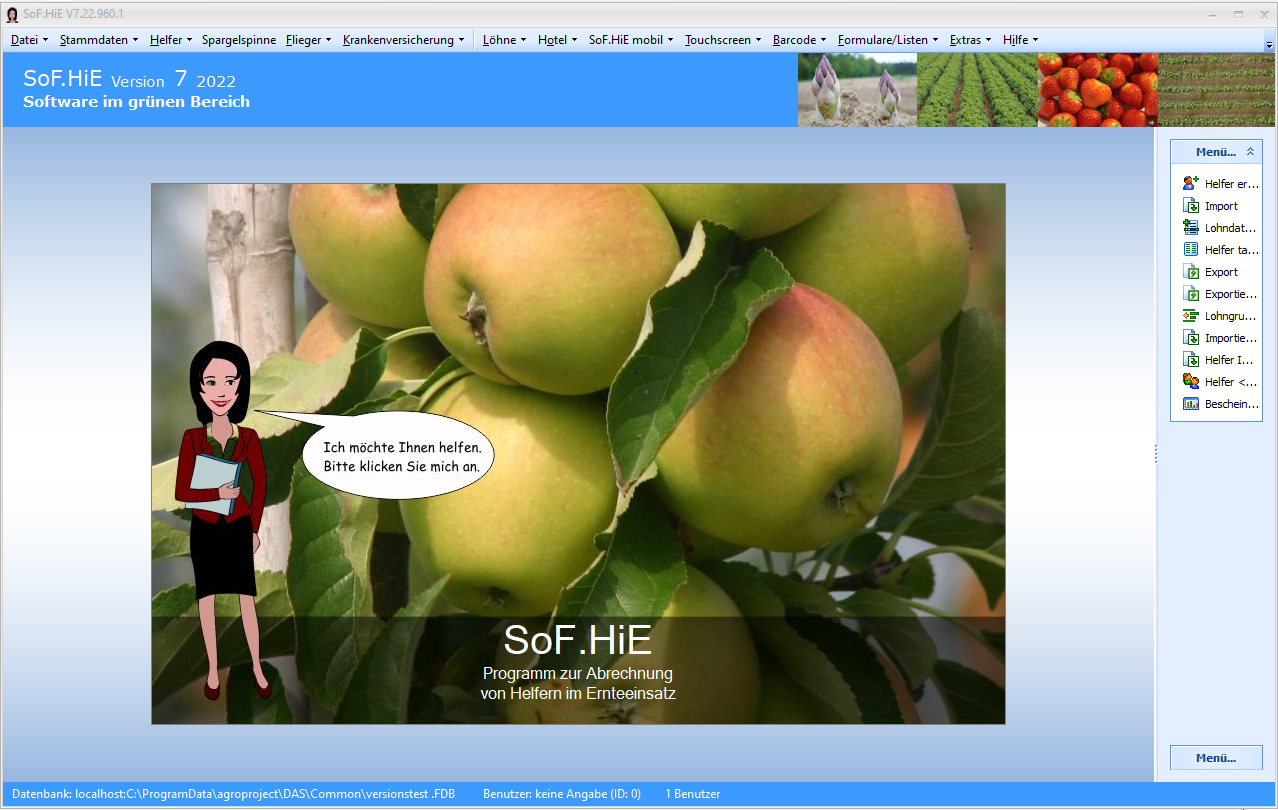Click the Export icon in side menu

(1190, 272)
